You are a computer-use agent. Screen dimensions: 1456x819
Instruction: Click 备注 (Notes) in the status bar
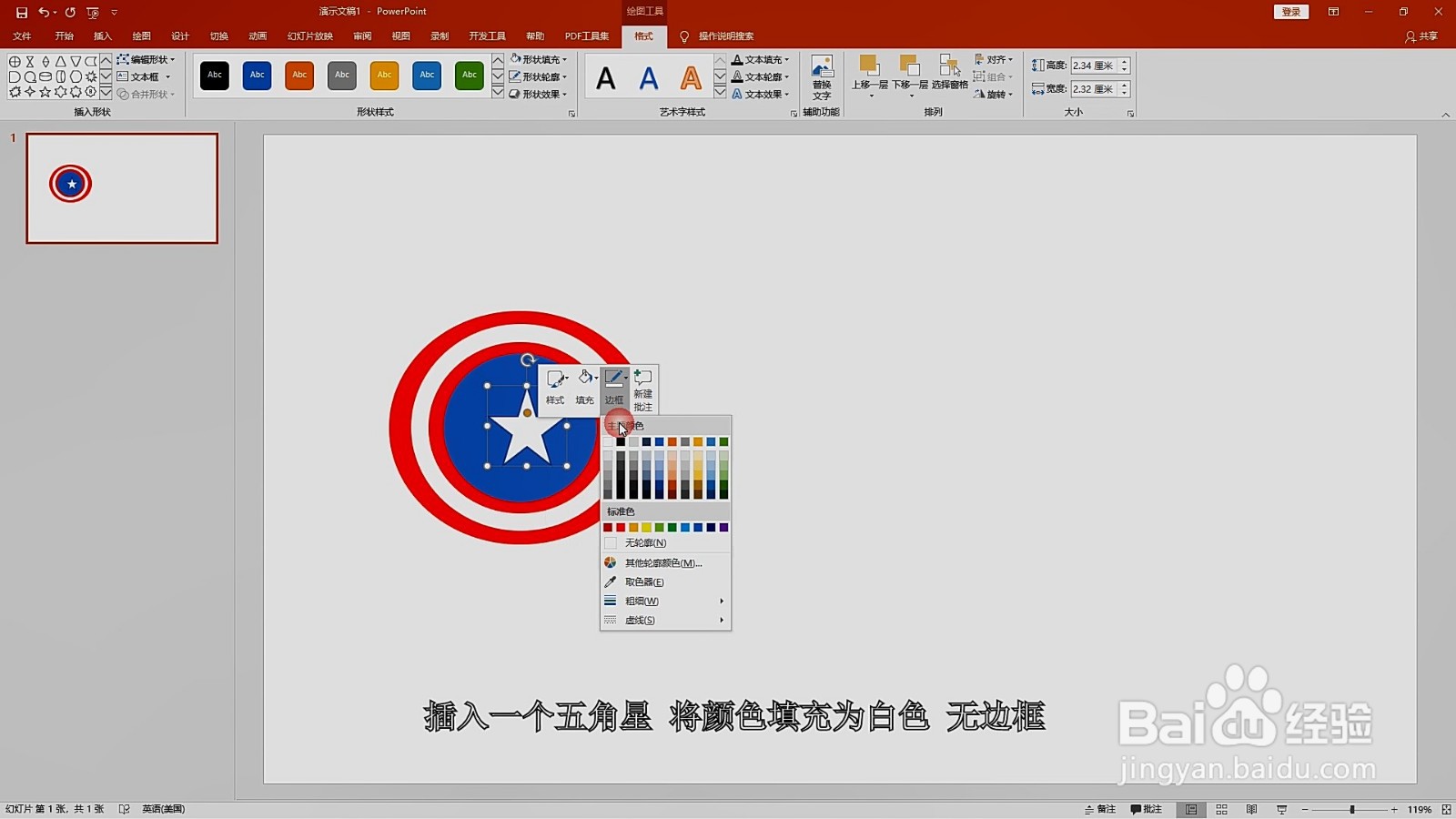pyautogui.click(x=1100, y=809)
